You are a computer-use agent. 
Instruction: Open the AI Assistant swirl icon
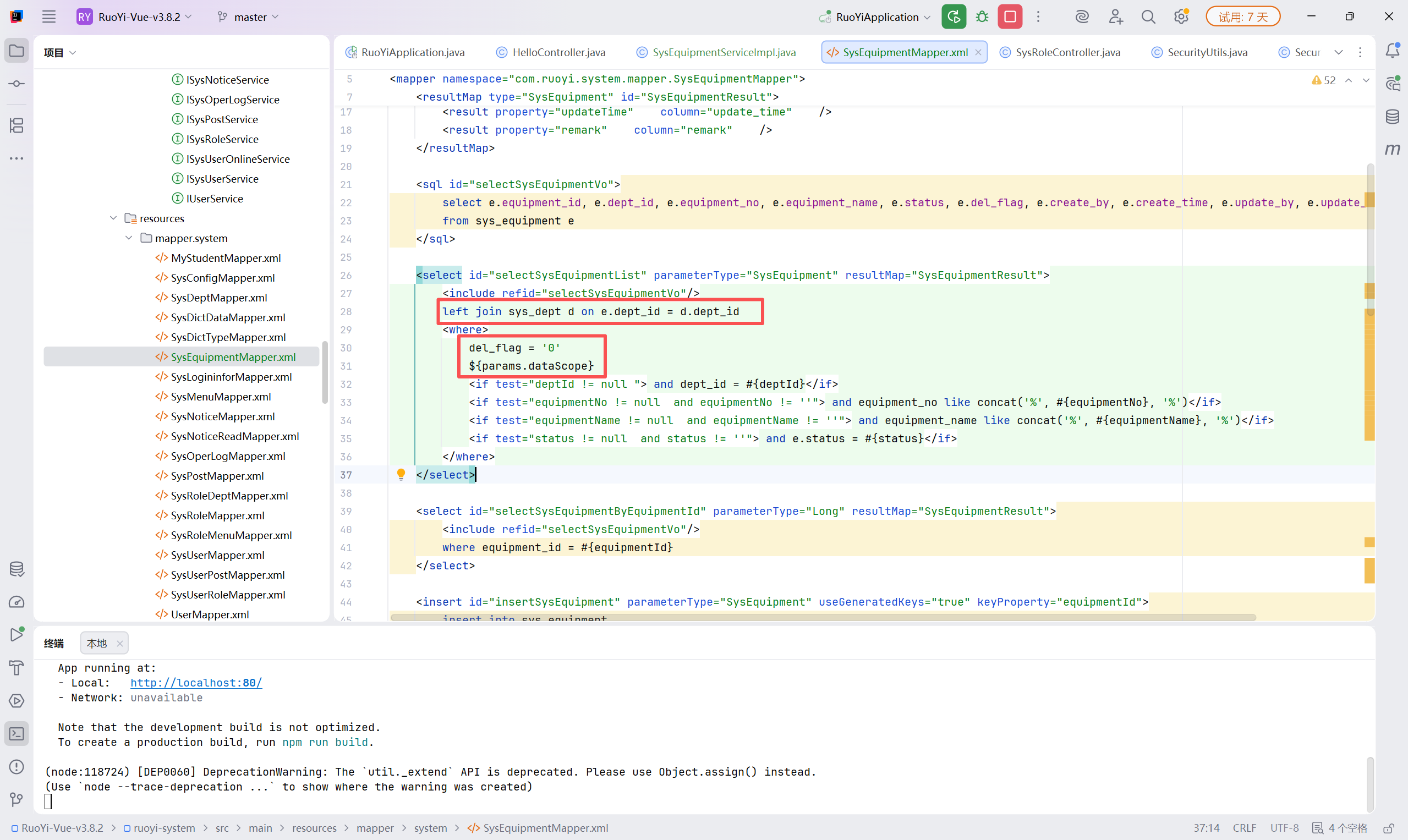pyautogui.click(x=1082, y=17)
